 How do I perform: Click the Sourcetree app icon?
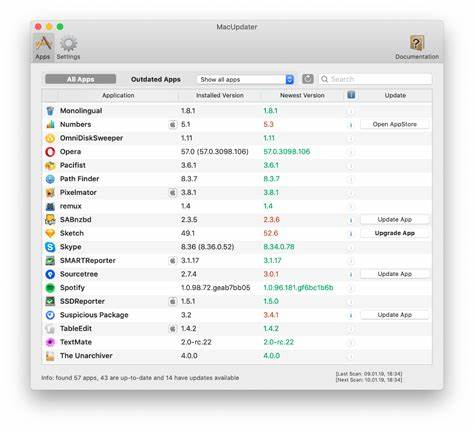50,274
